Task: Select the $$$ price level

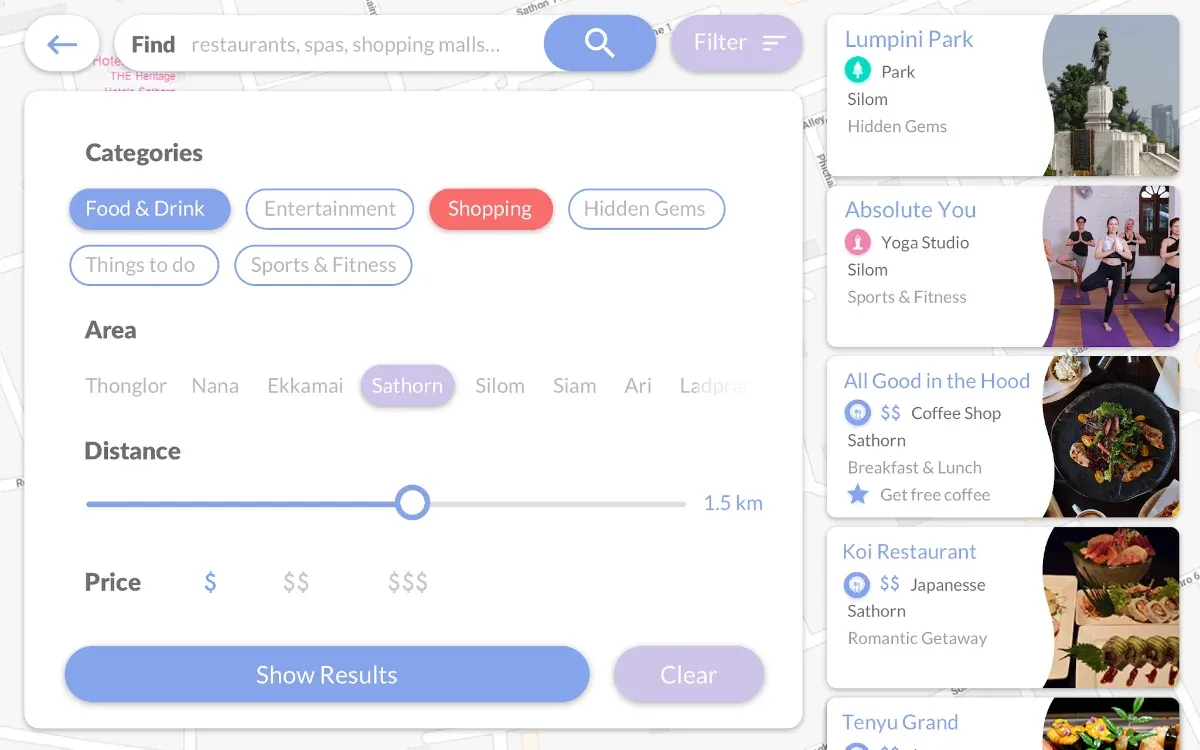Action: coord(408,582)
